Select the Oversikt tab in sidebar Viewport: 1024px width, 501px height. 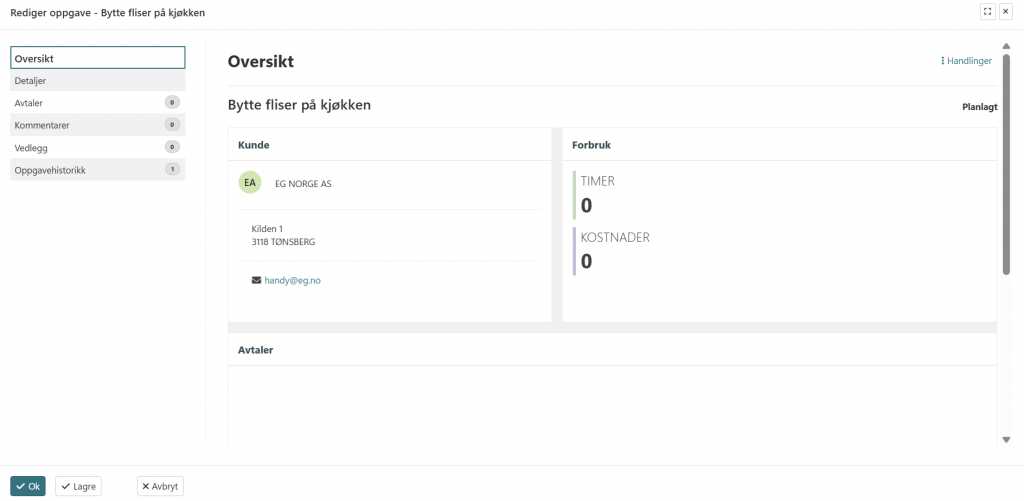click(x=97, y=58)
